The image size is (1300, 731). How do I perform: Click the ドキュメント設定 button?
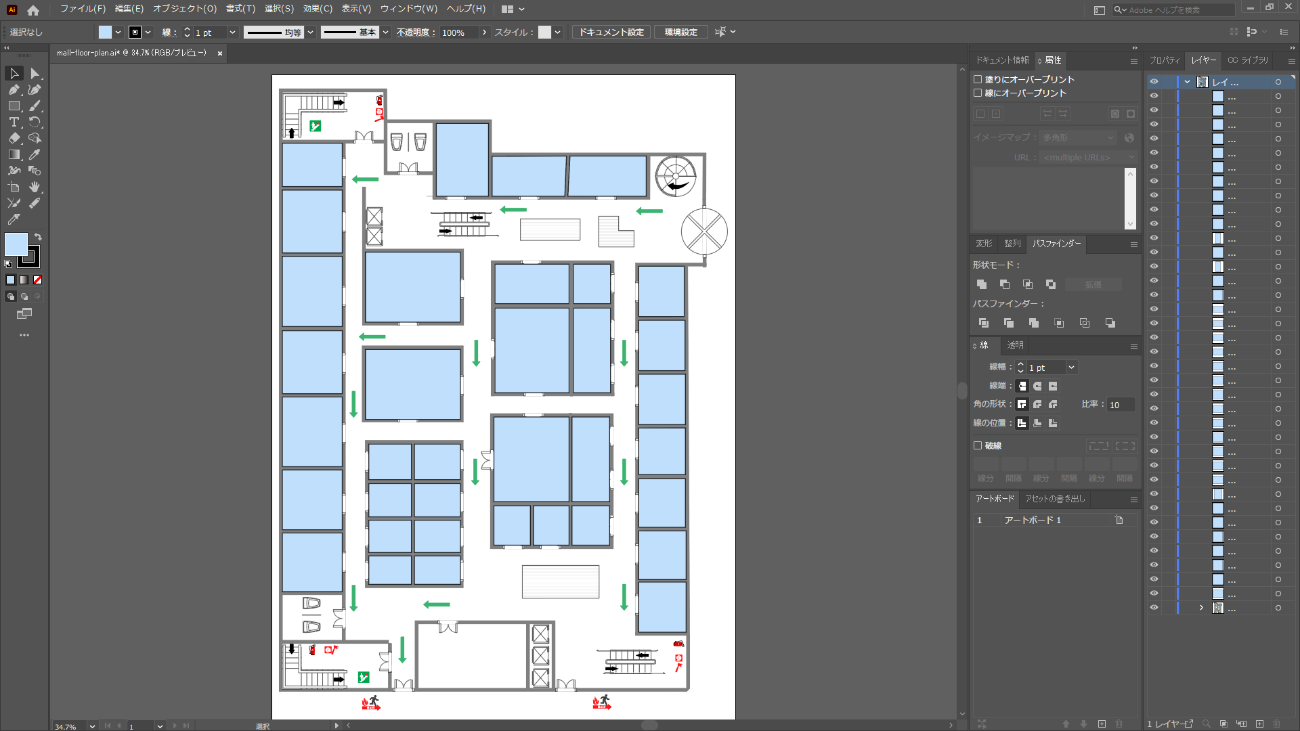pos(611,32)
